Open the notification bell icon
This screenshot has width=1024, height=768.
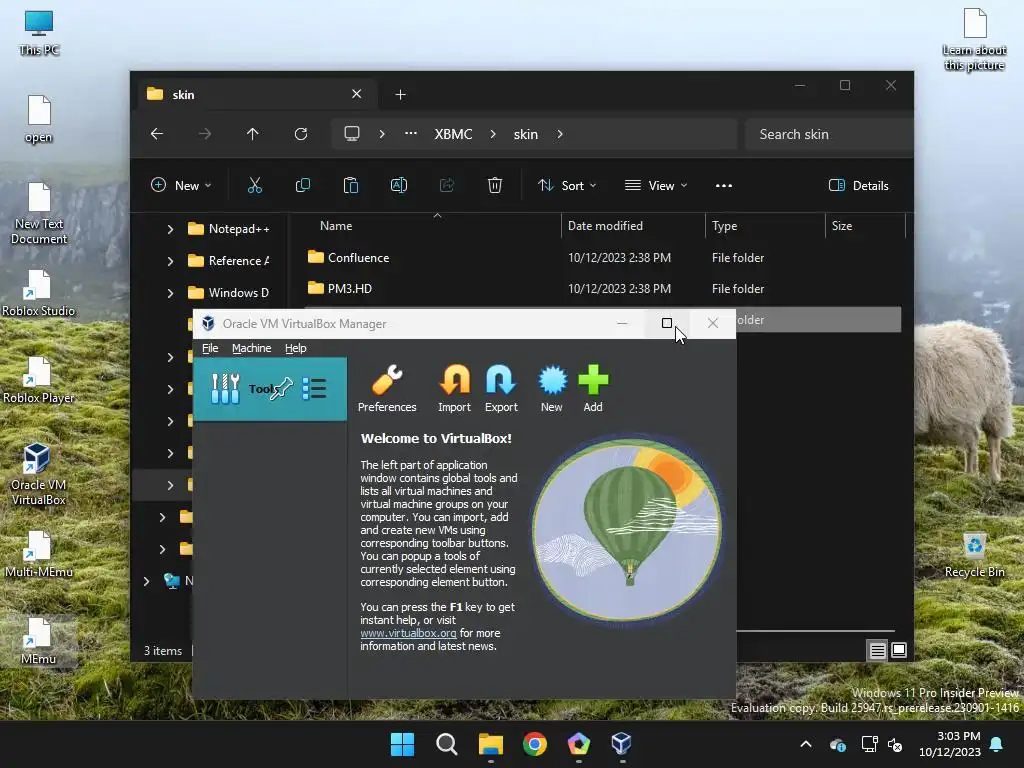pos(997,744)
